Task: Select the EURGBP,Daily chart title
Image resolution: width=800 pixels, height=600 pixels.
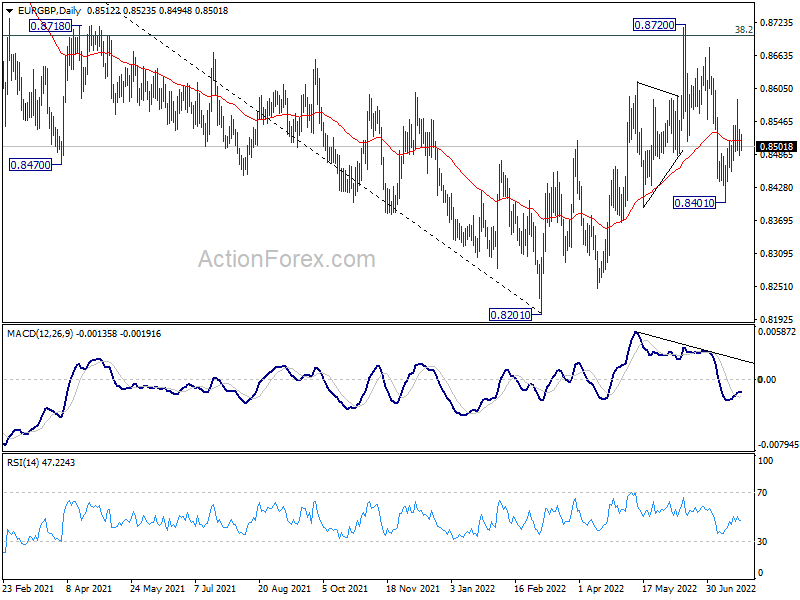Action: pos(49,10)
